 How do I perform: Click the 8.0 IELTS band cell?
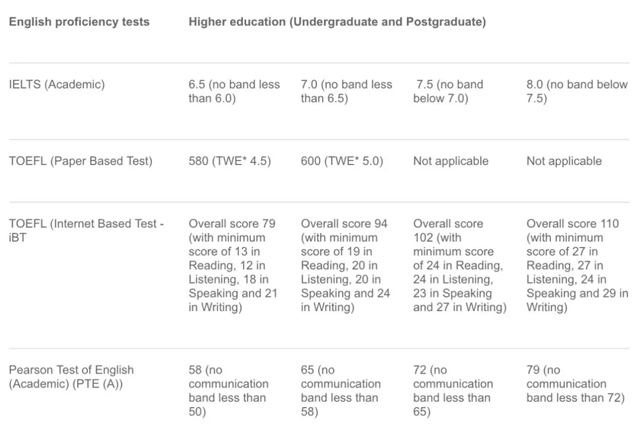point(577,91)
